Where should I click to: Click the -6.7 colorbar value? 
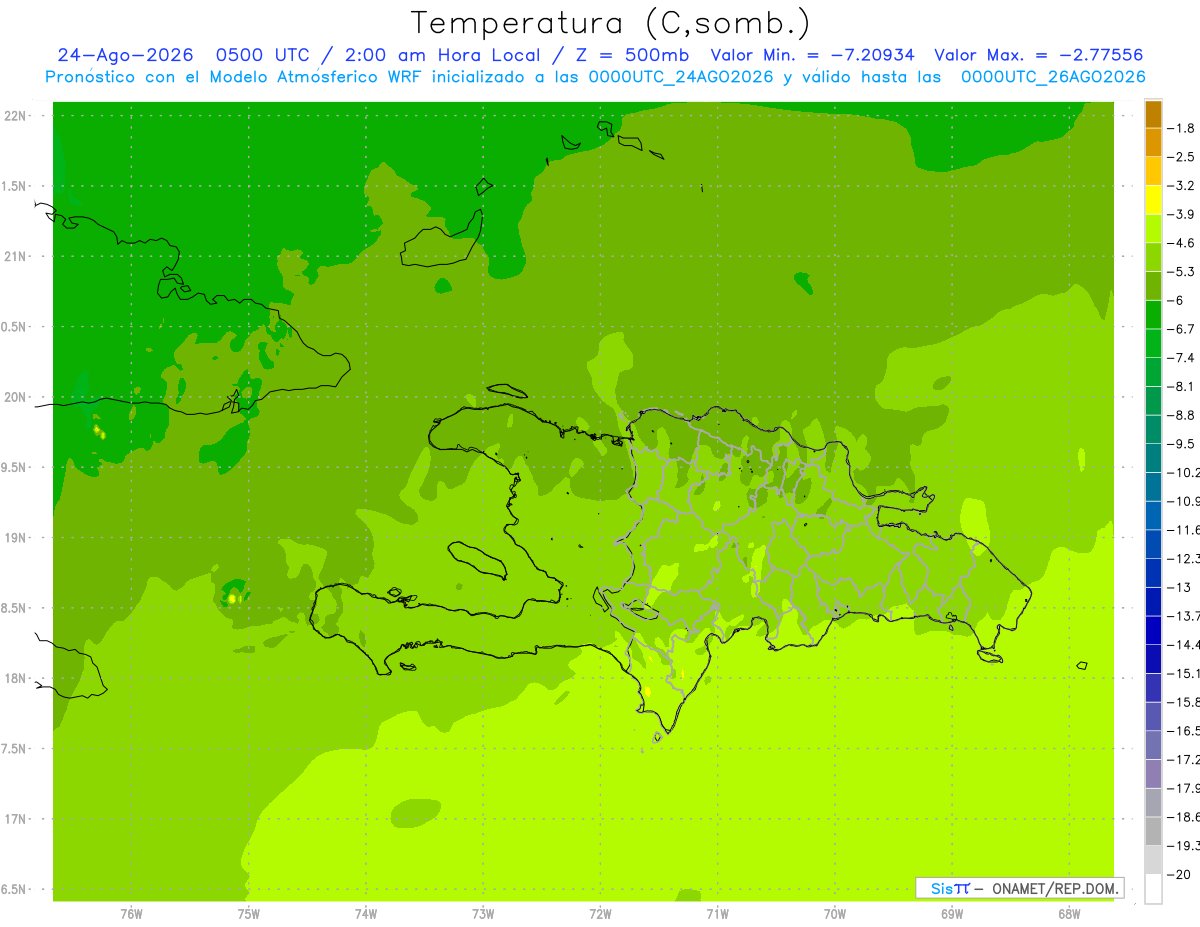tap(1182, 329)
